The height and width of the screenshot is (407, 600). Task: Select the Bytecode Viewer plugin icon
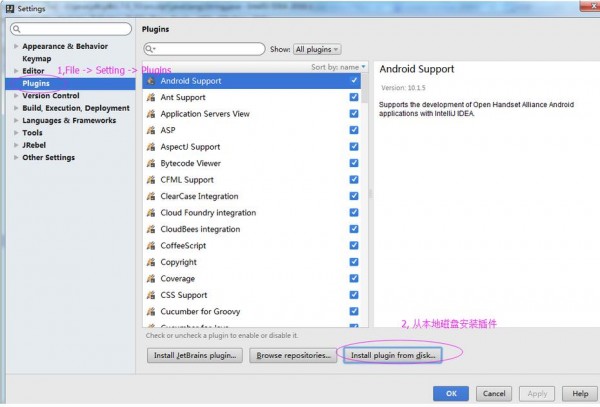pyautogui.click(x=151, y=163)
